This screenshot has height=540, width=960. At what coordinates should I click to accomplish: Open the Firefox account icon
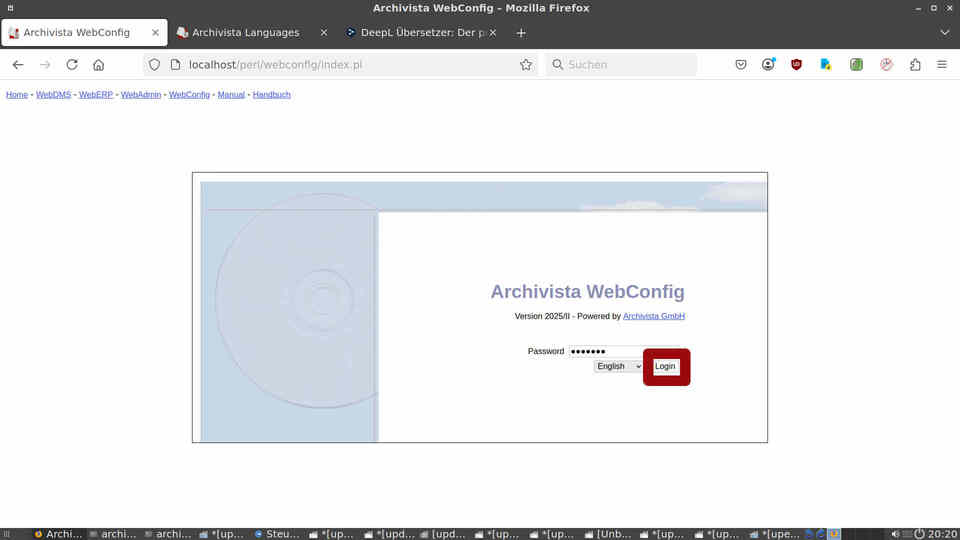click(x=768, y=64)
